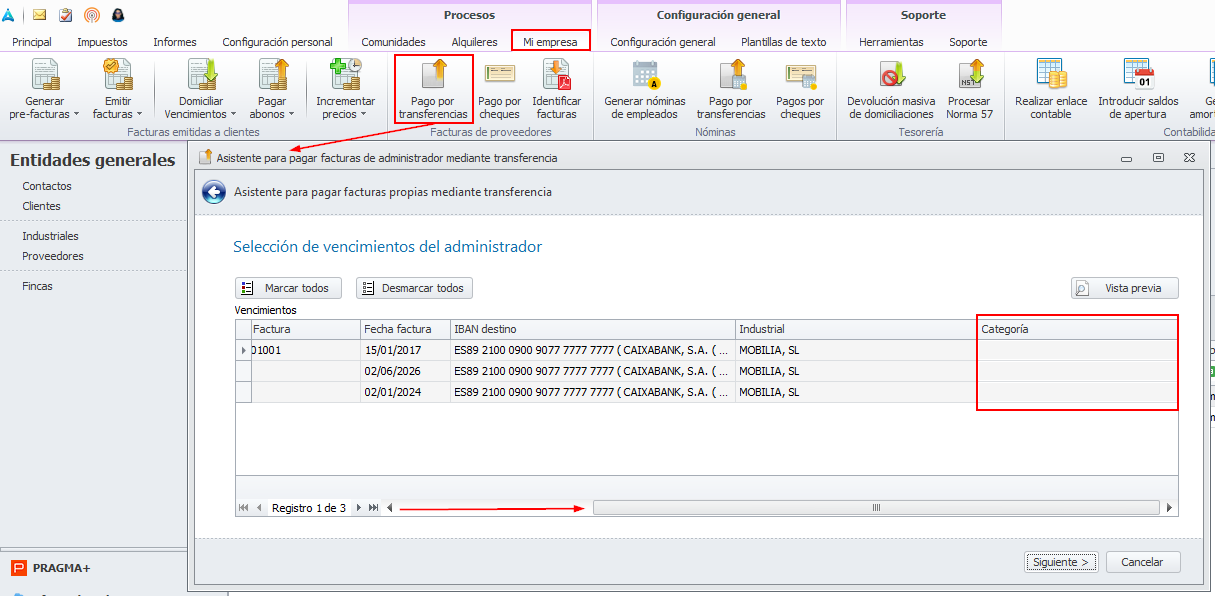Click the grid's right scroll arrow
Screen dimensions: 1215x596
pos(1169,508)
